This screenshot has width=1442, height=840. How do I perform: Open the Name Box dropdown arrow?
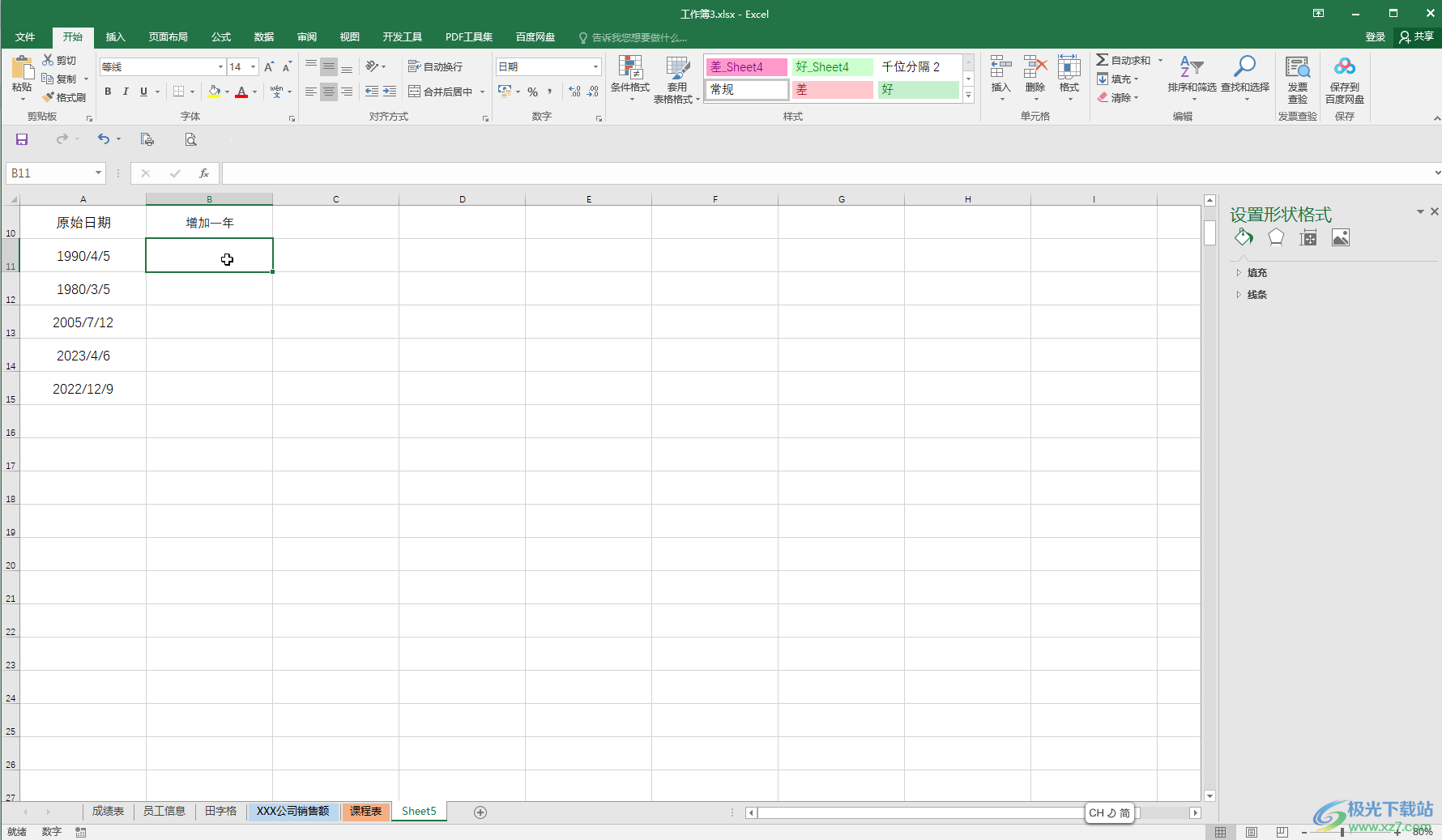[x=98, y=173]
